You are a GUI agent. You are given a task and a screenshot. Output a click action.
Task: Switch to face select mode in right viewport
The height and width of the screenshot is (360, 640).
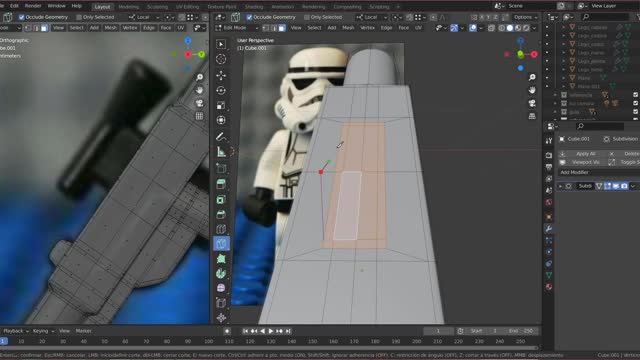pyautogui.click(x=282, y=28)
